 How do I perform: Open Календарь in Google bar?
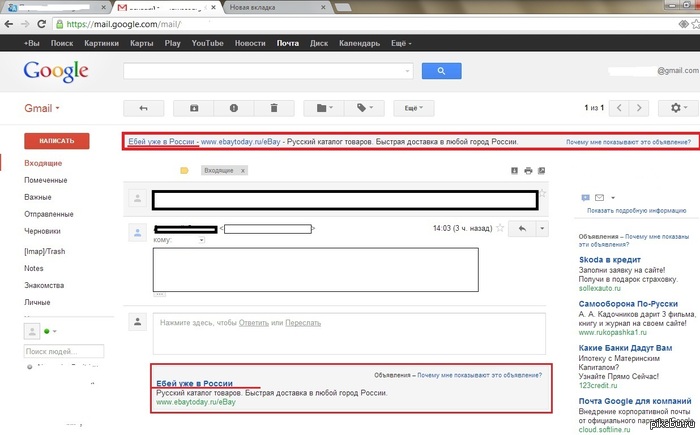(x=360, y=43)
